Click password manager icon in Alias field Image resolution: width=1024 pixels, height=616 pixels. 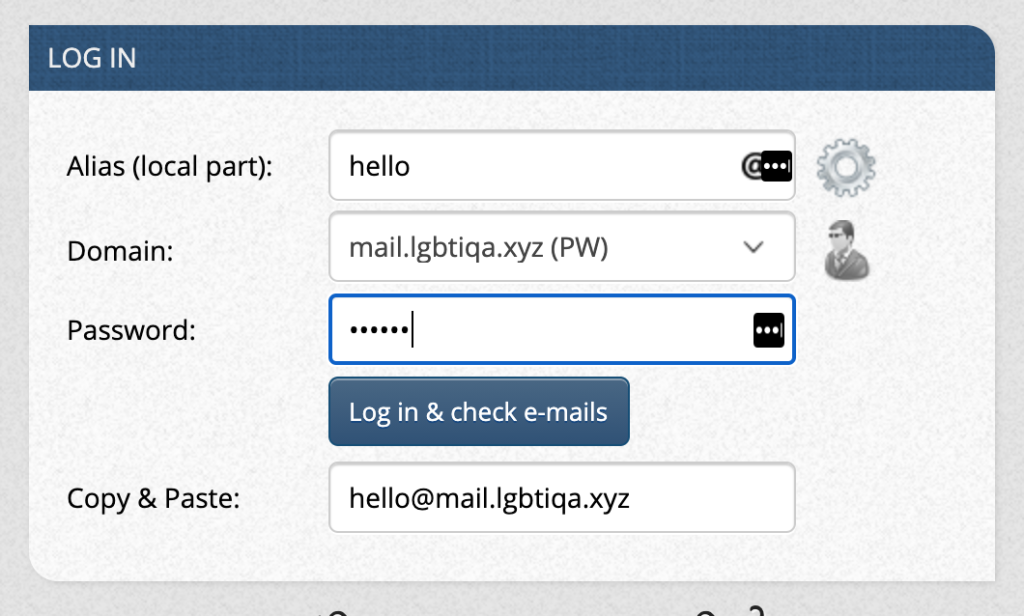pyautogui.click(x=776, y=166)
